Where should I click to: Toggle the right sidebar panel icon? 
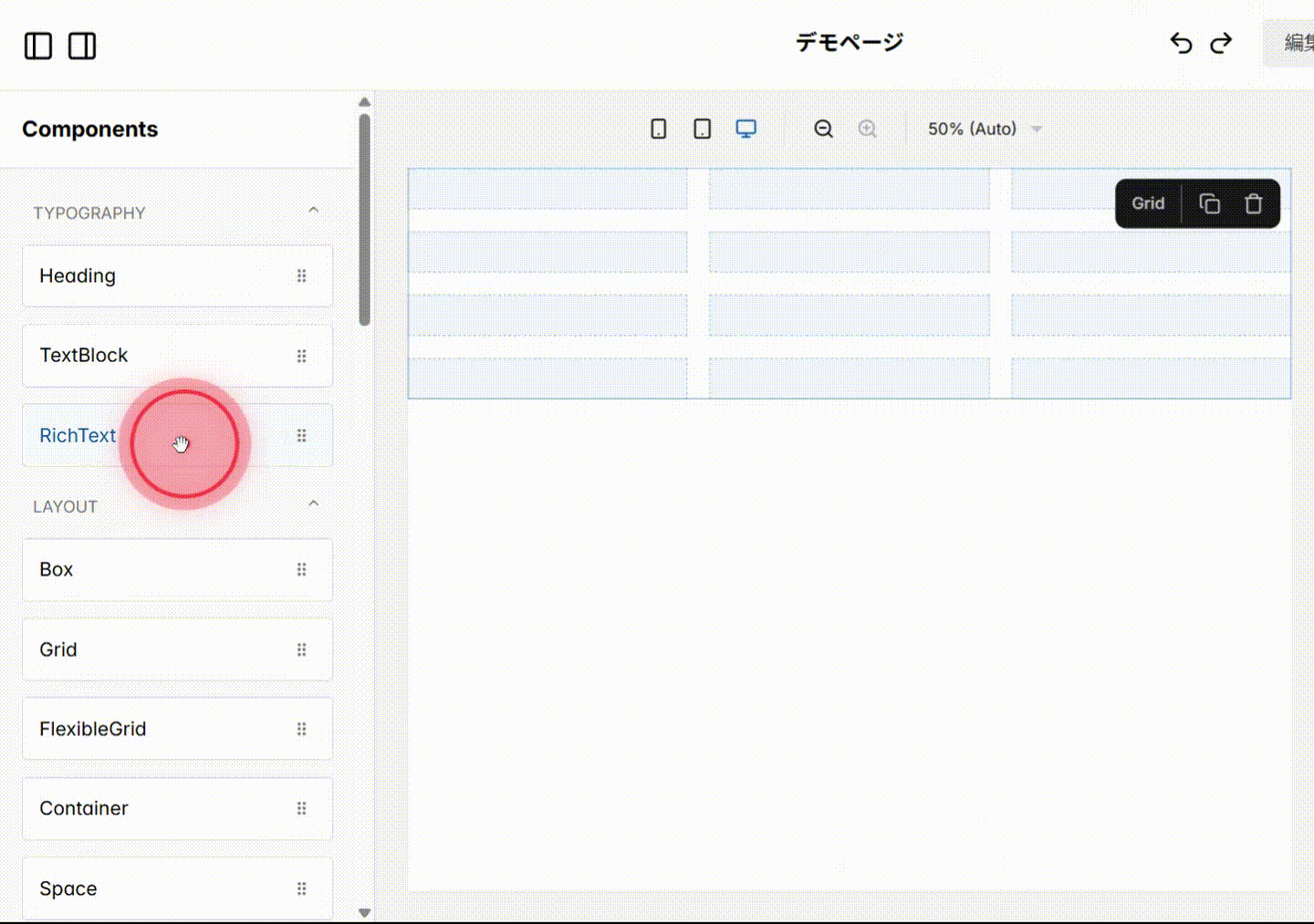[x=81, y=46]
